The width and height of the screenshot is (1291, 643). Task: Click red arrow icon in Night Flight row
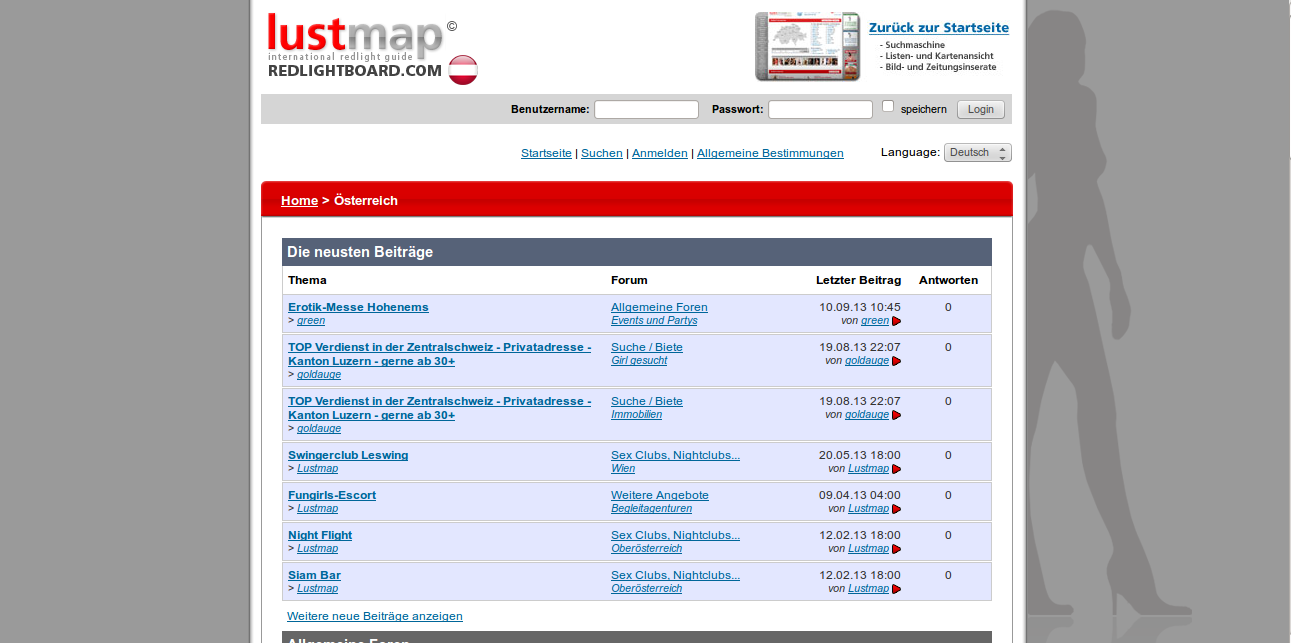(897, 549)
